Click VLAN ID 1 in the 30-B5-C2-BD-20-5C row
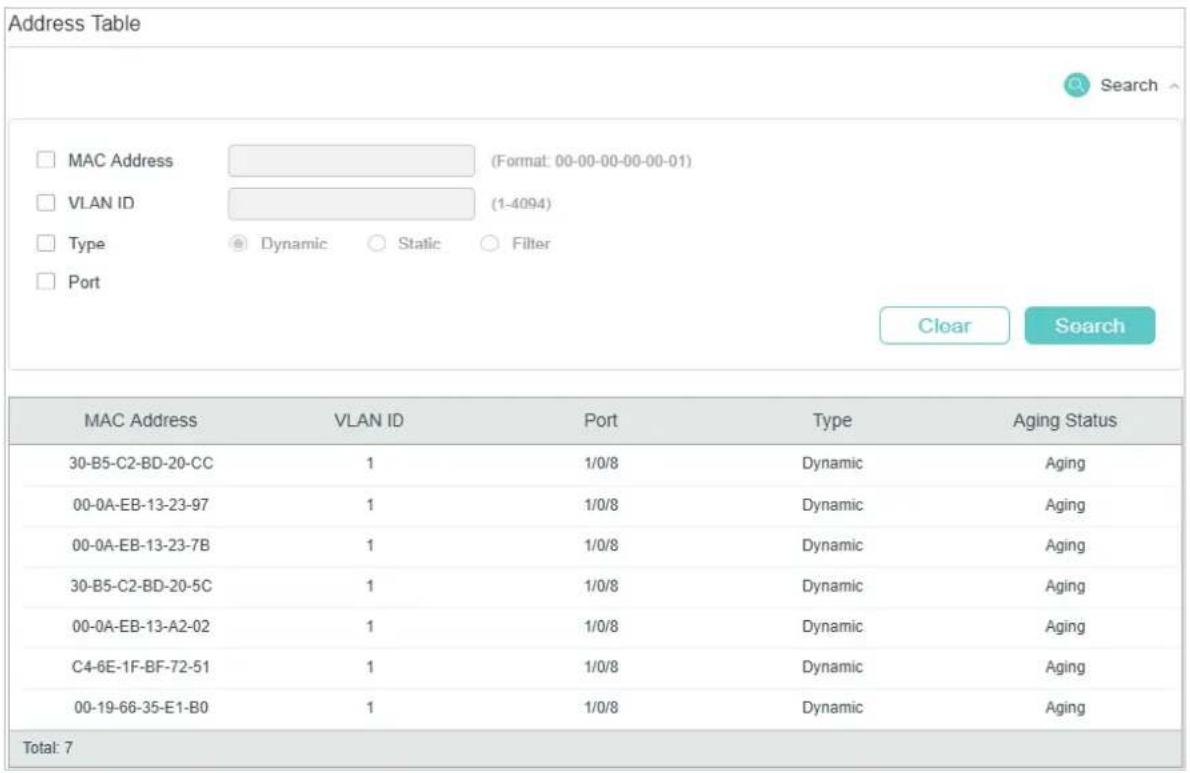 click(370, 586)
